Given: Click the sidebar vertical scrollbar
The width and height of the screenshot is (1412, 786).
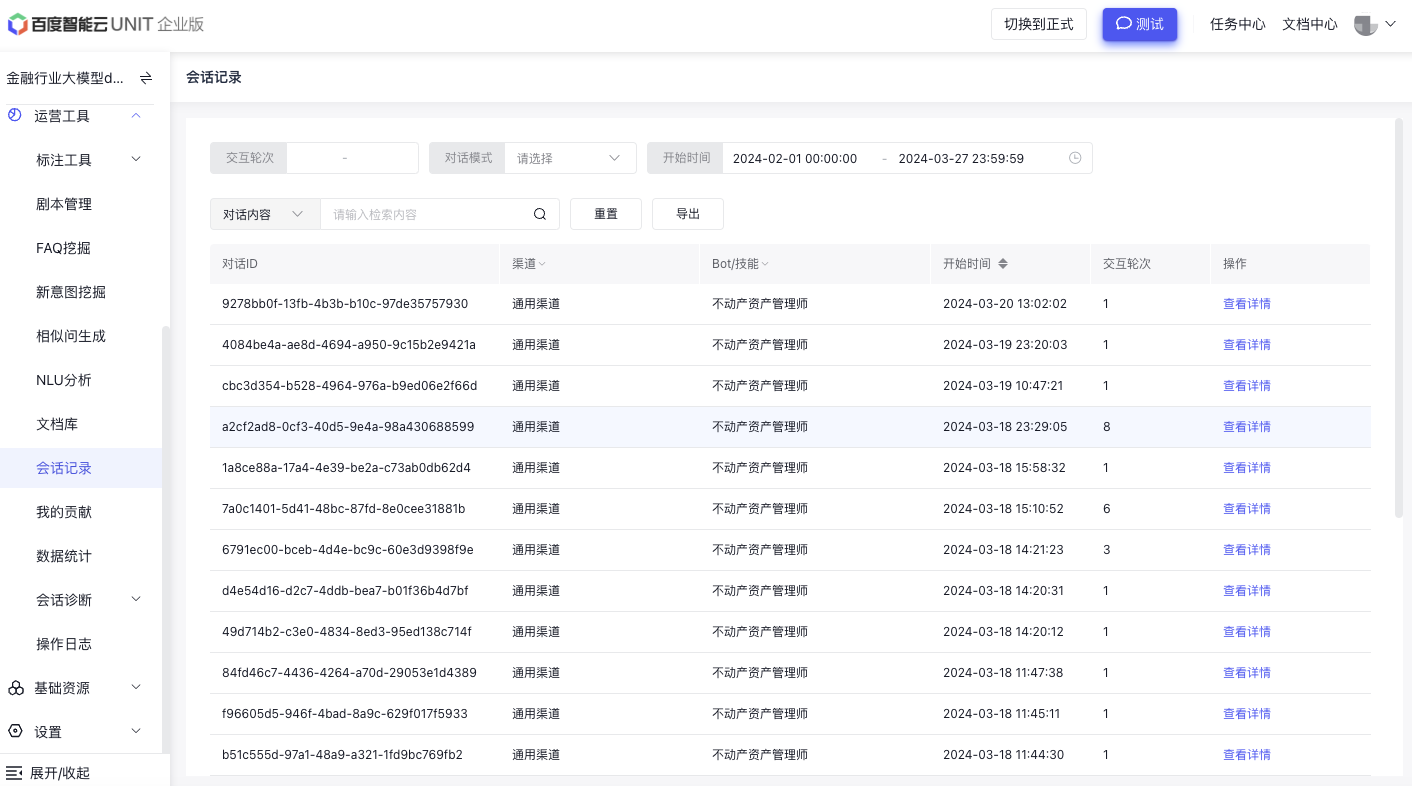Looking at the screenshot, I should coord(165,538).
